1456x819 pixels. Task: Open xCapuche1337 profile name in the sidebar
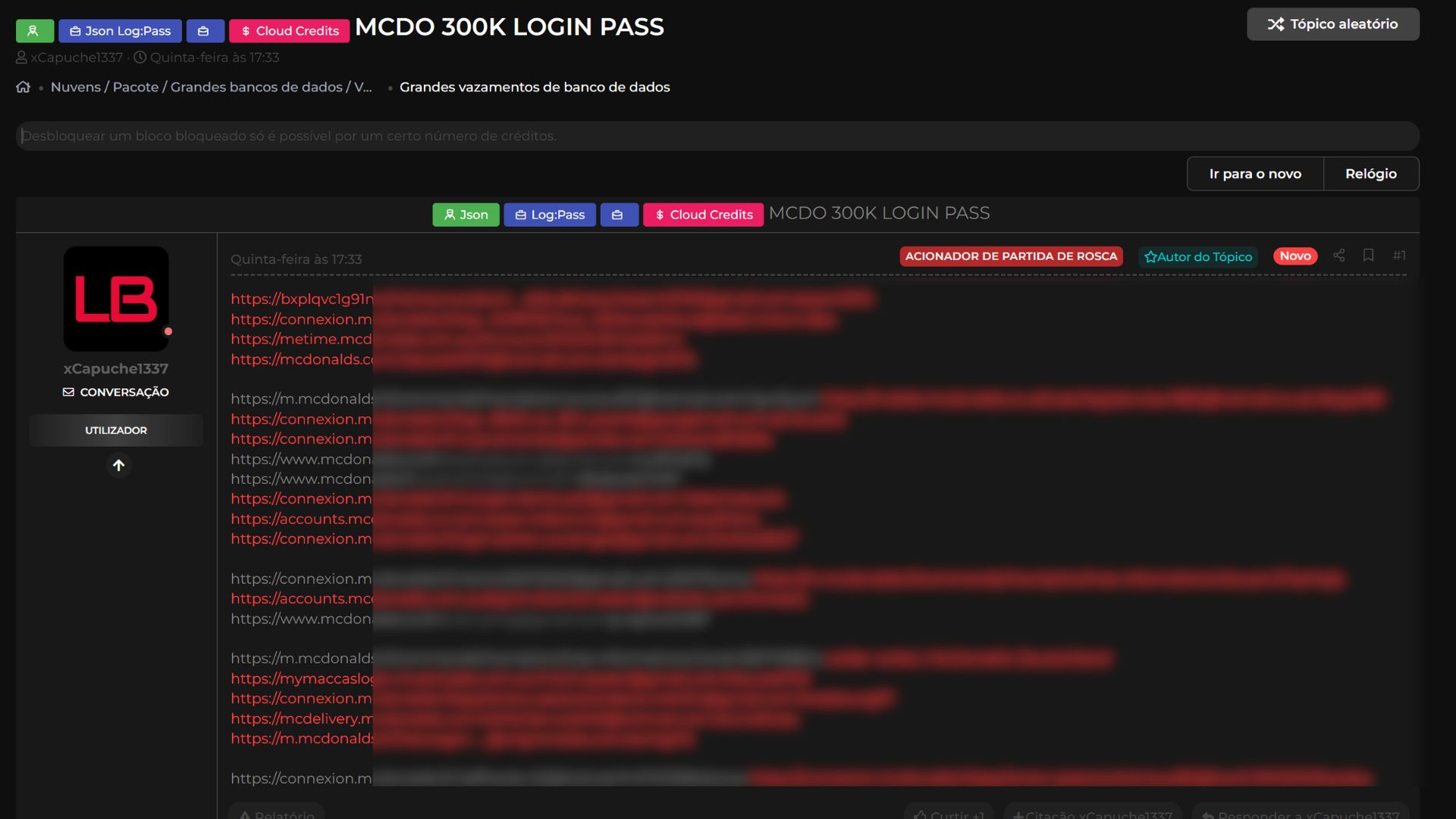click(x=116, y=369)
